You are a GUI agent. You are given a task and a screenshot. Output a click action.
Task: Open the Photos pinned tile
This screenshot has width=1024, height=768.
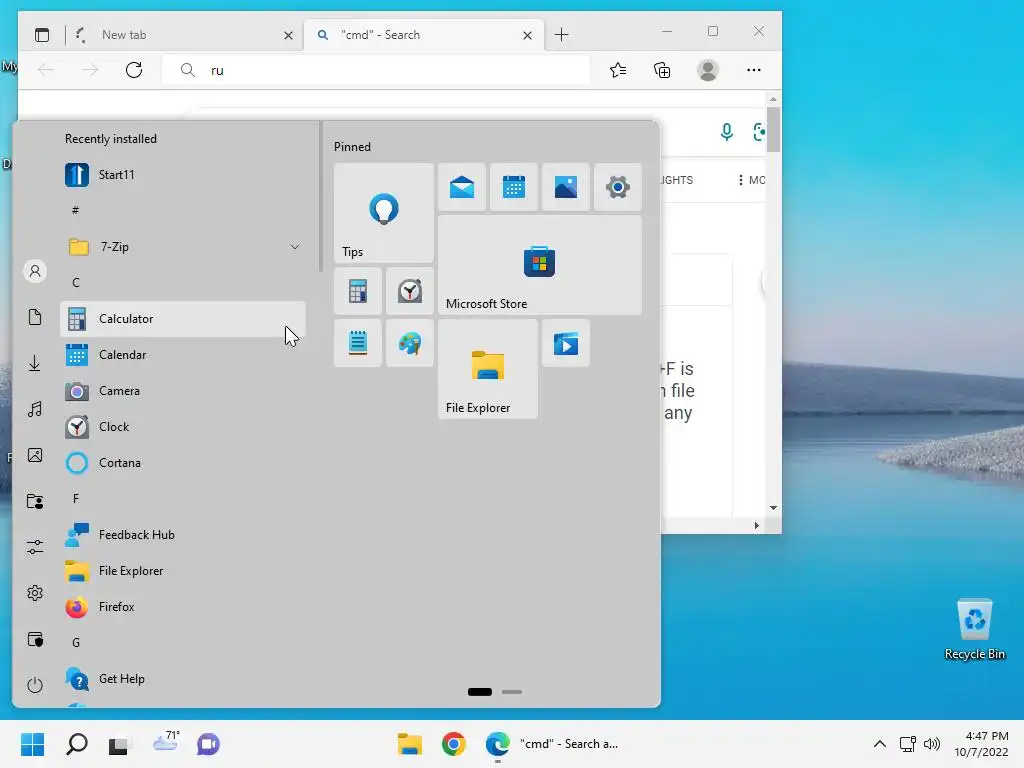[566, 187]
